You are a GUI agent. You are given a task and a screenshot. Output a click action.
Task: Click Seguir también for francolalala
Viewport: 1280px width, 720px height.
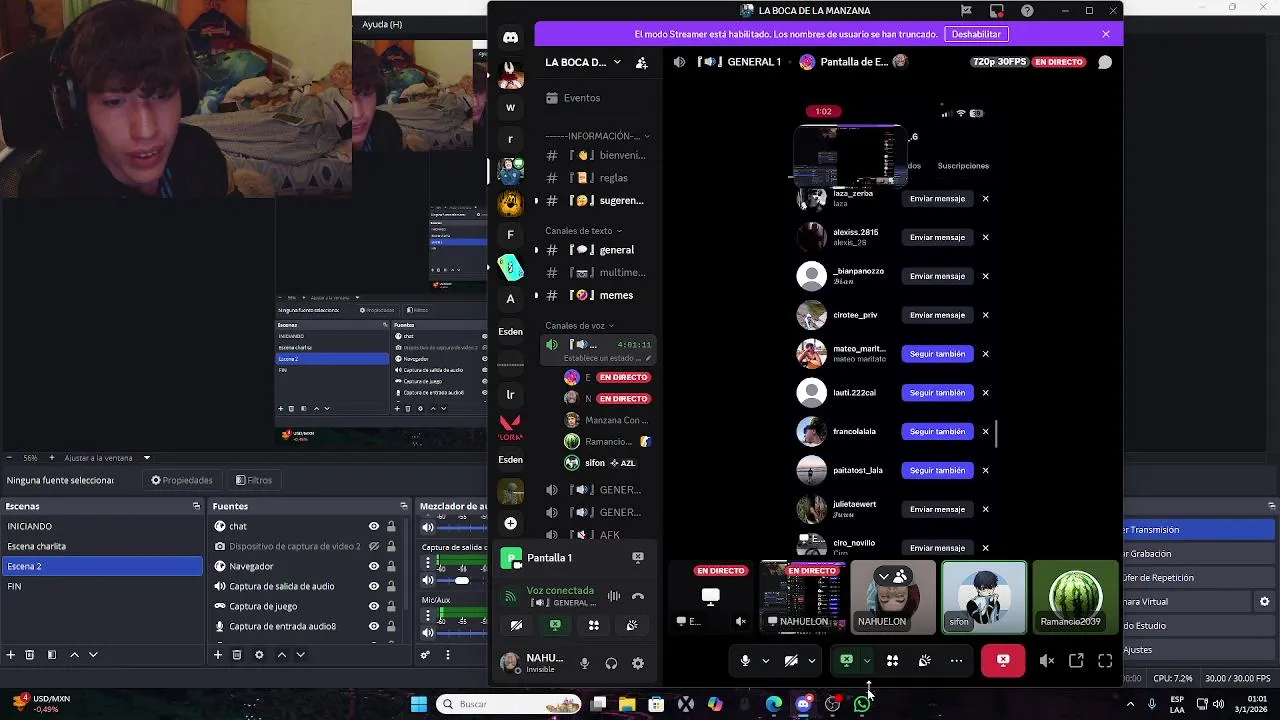[x=937, y=432]
